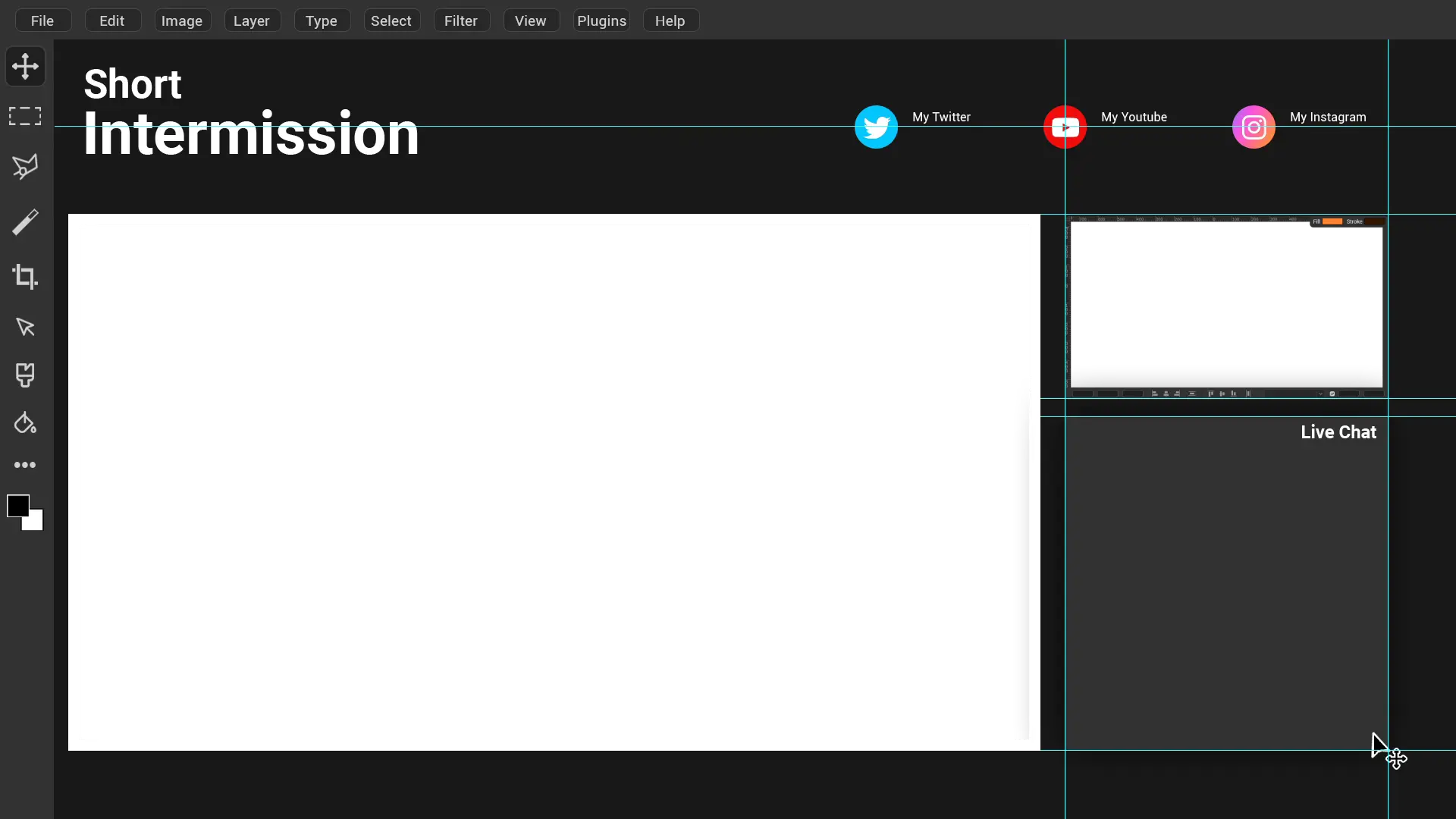Open the Layer menu
This screenshot has width=1456, height=819.
pyautogui.click(x=252, y=20)
